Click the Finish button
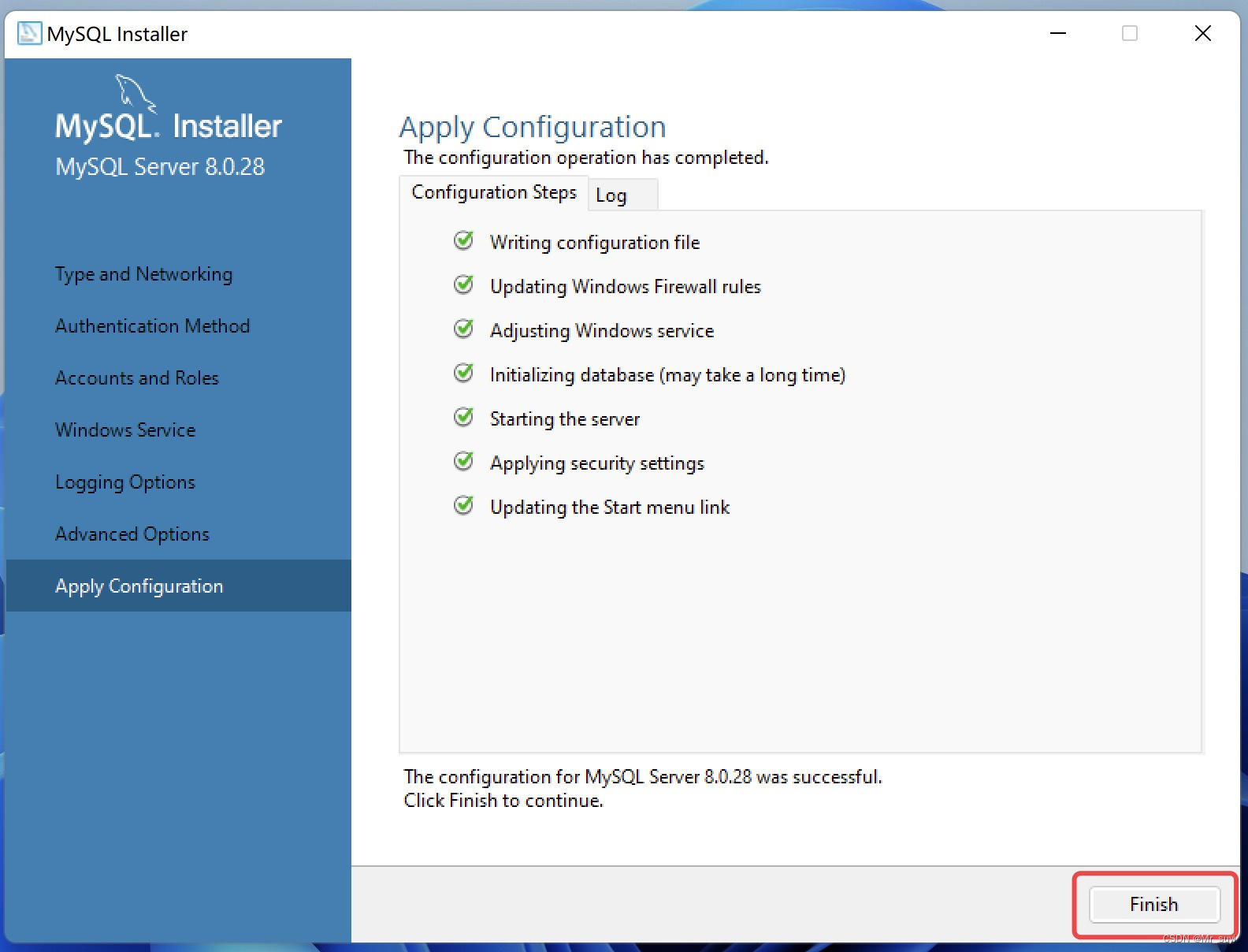 [x=1154, y=904]
